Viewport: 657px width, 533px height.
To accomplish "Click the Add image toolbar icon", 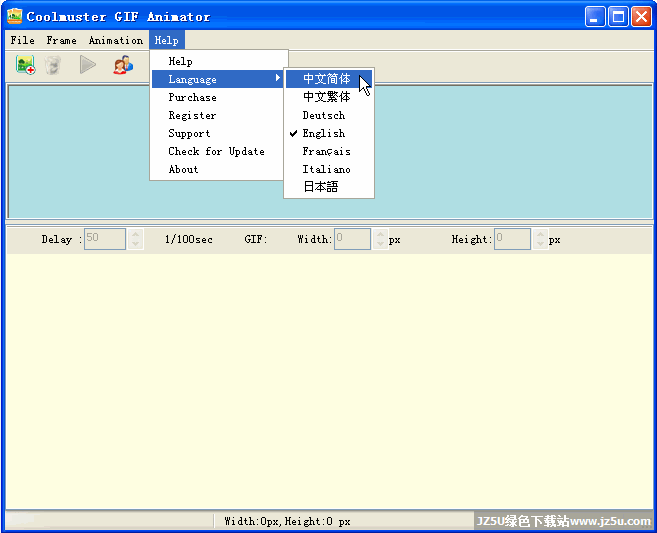I will click(25, 65).
